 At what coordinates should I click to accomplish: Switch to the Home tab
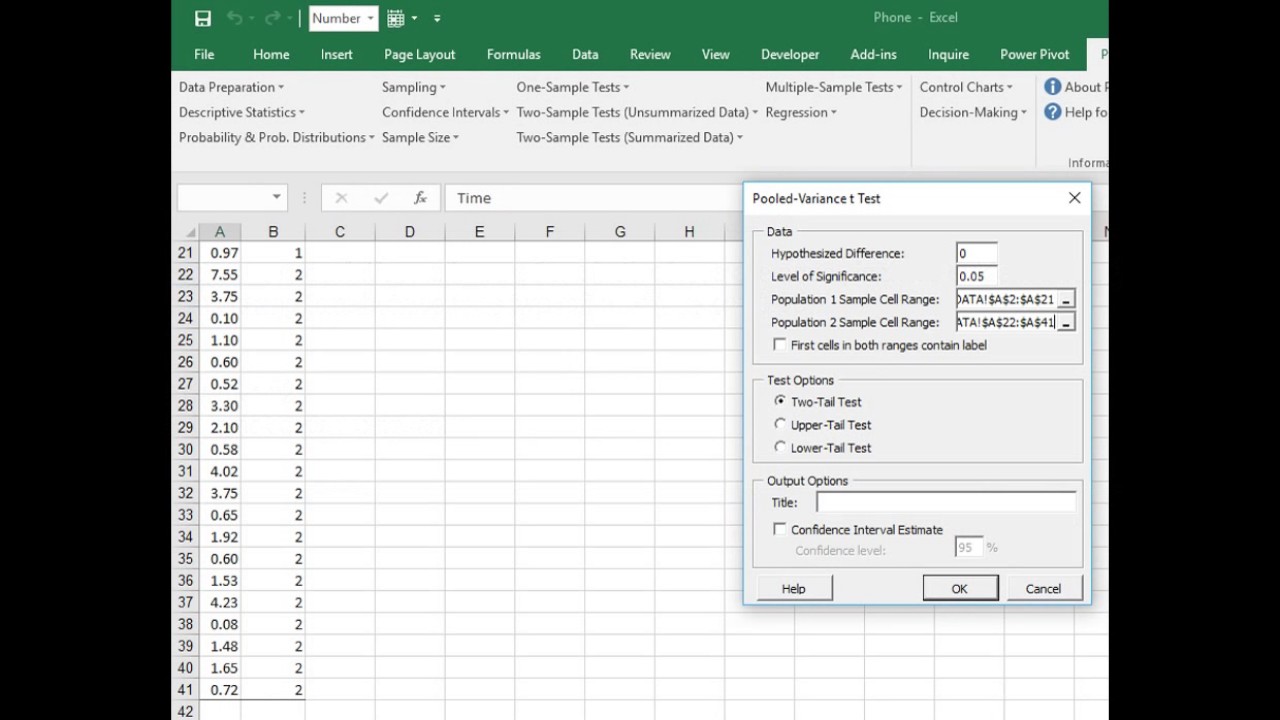271,54
